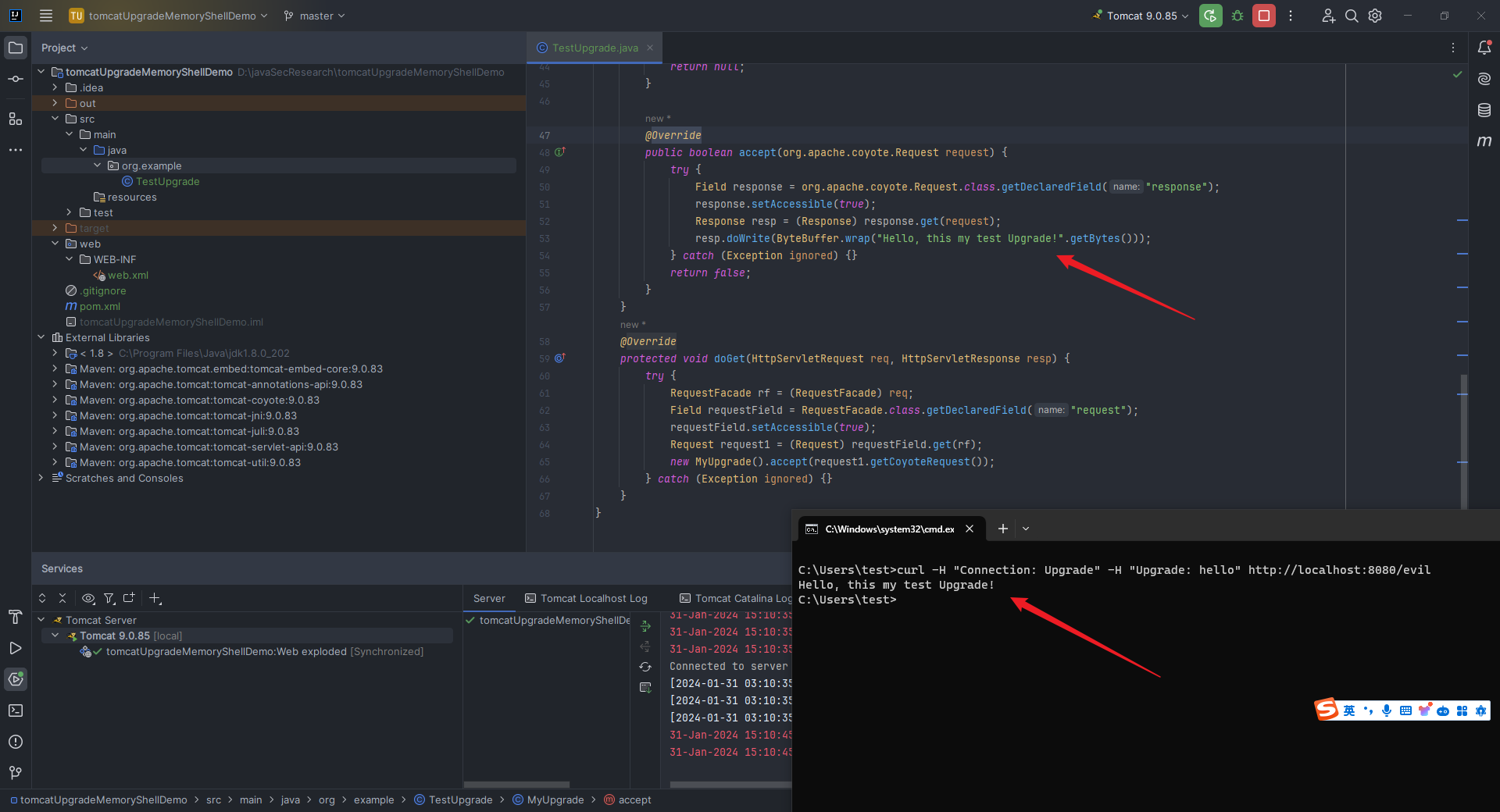Open services in new tab icon

coord(129,598)
